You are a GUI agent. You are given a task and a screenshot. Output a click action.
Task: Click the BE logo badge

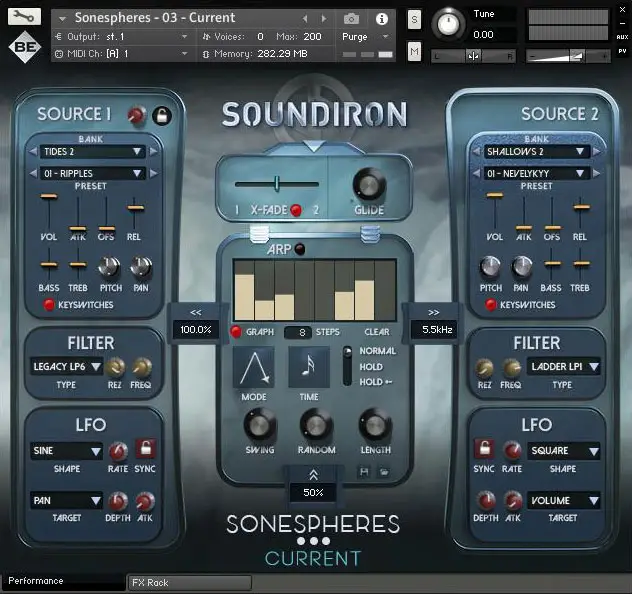pyautogui.click(x=25, y=47)
